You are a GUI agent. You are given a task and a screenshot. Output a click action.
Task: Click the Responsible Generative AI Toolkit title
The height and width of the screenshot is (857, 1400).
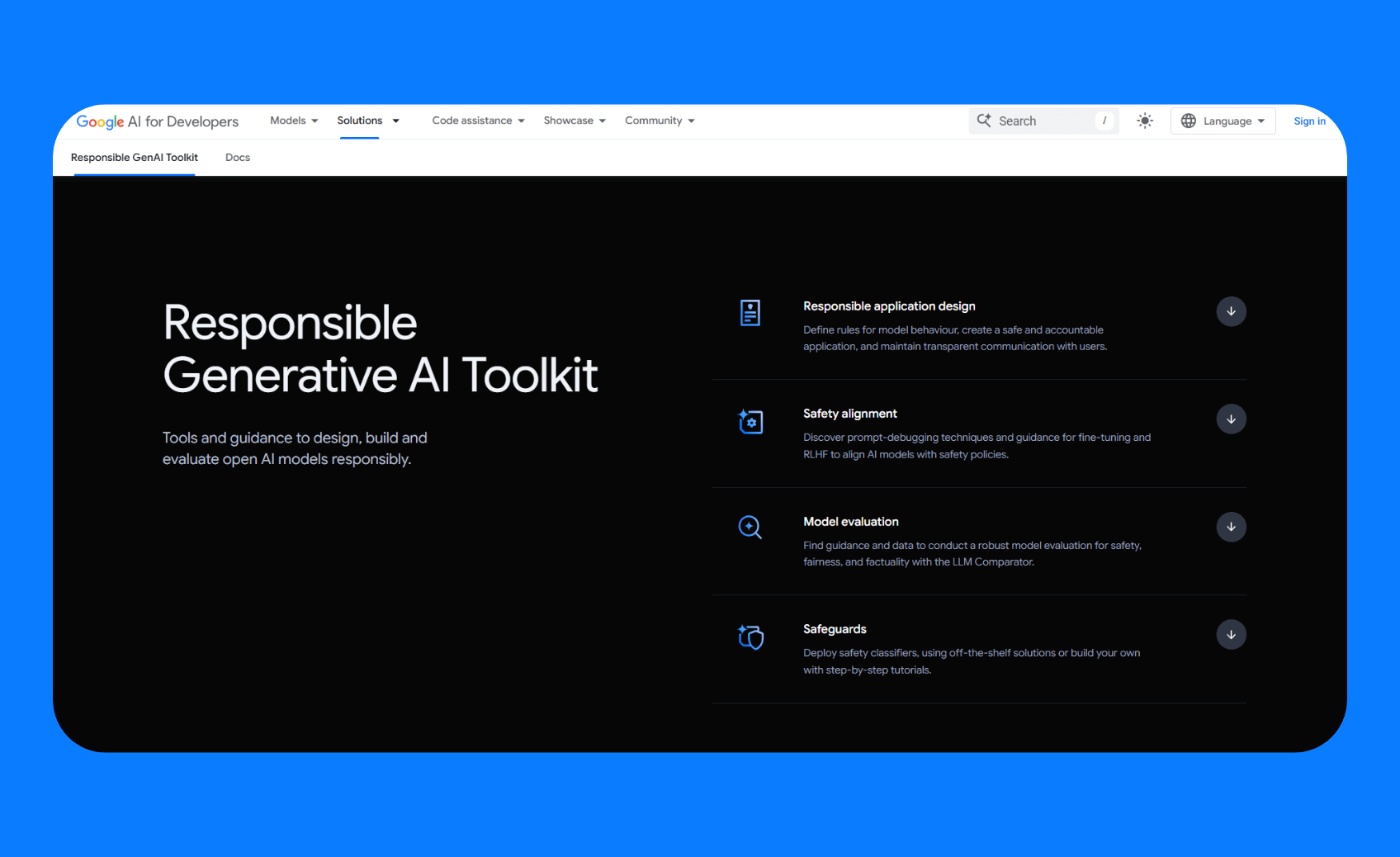(x=380, y=348)
